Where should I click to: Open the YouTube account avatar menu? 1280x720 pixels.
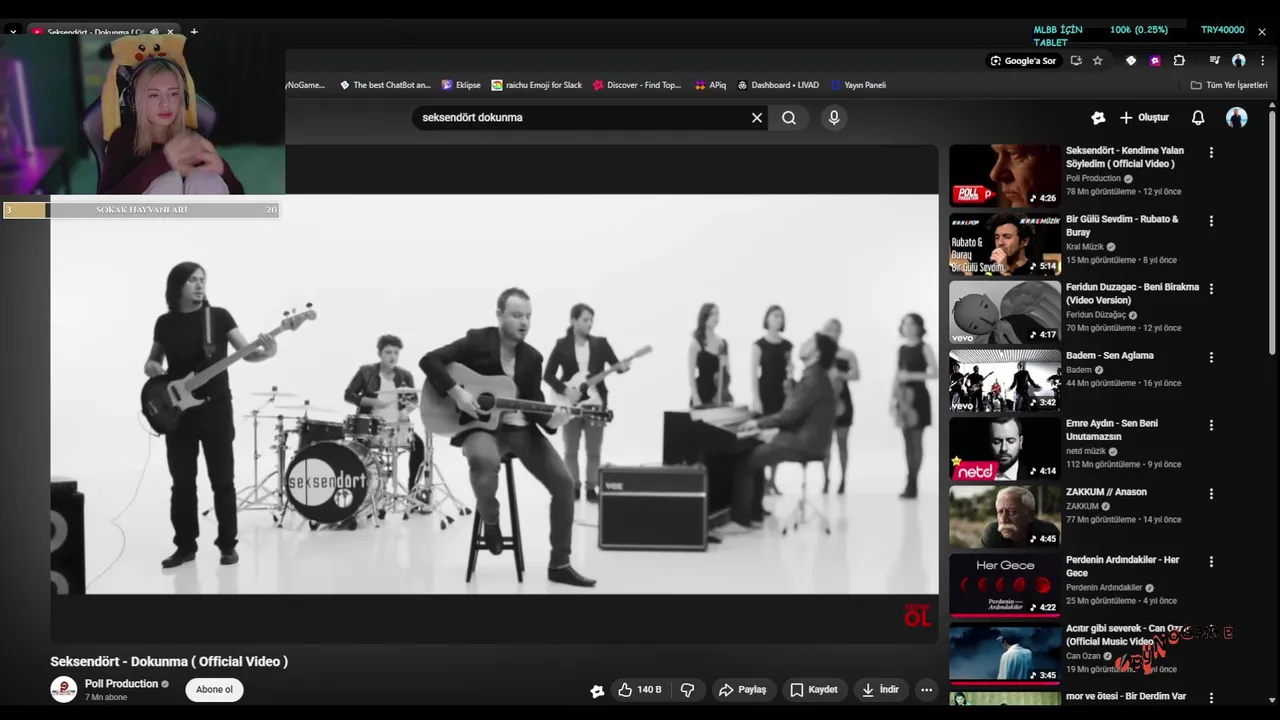click(1237, 118)
